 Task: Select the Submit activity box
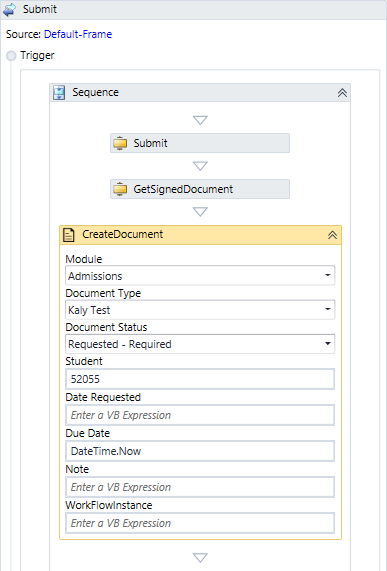click(200, 143)
